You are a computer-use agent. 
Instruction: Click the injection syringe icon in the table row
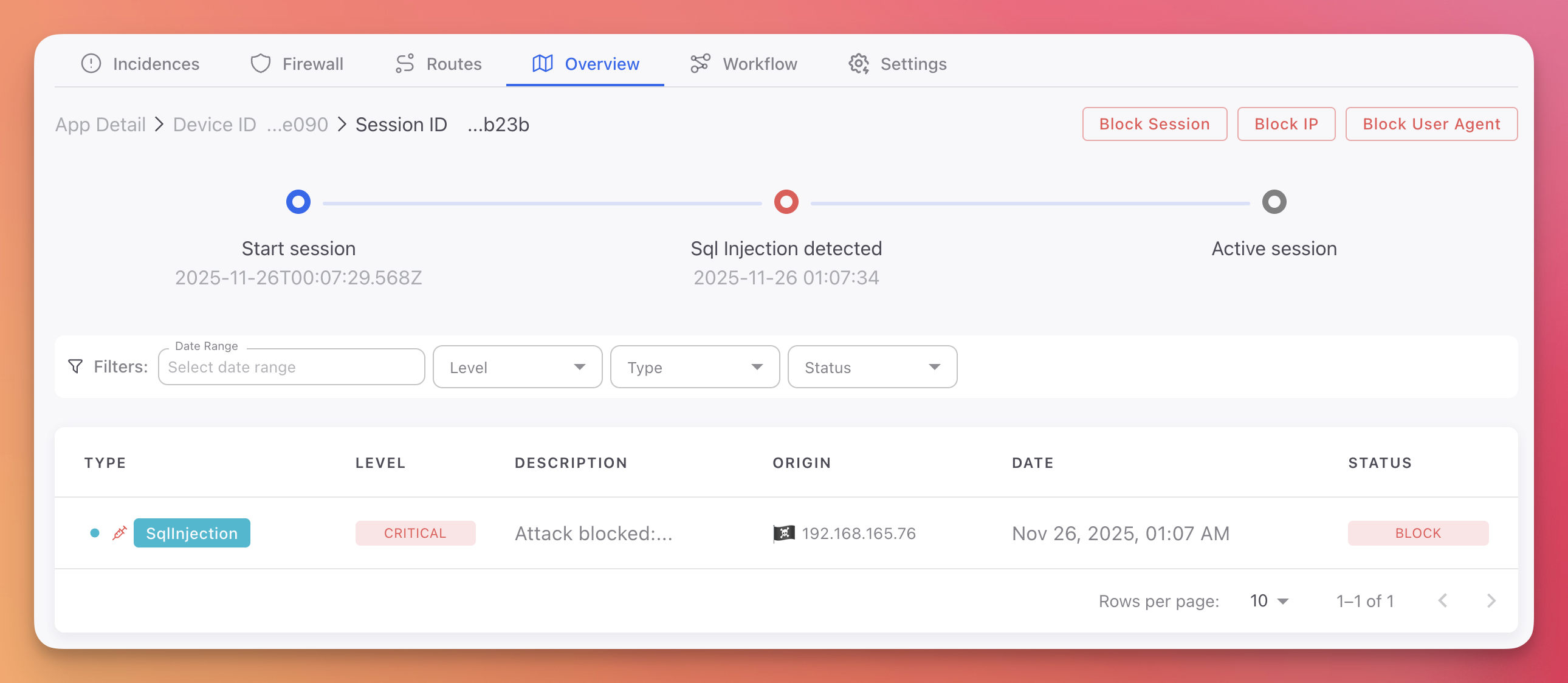coord(119,533)
